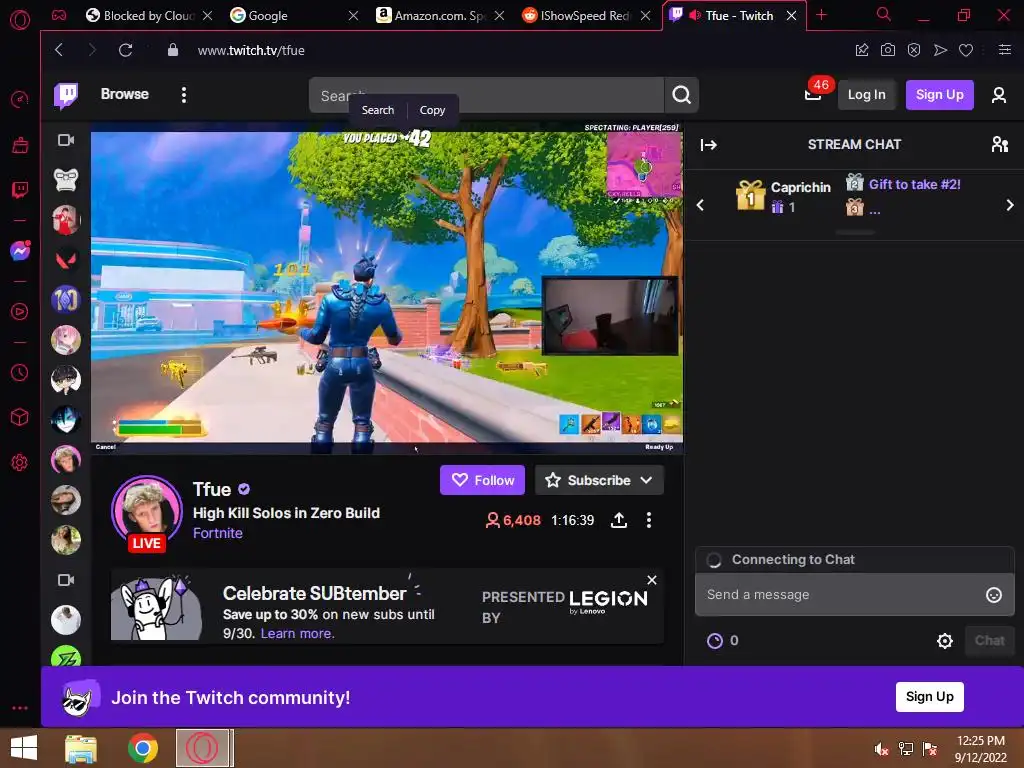Close the SUBtember promotion banner
Image resolution: width=1024 pixels, height=768 pixels.
tap(652, 580)
